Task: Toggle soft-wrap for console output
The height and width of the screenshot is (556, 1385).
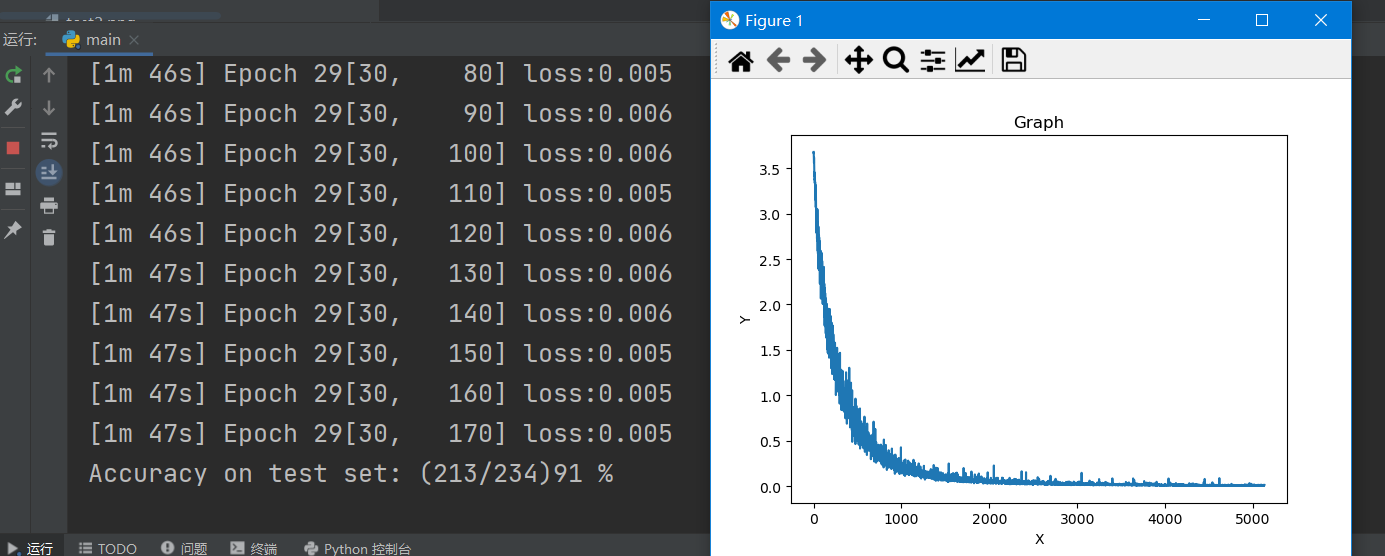Action: point(49,140)
